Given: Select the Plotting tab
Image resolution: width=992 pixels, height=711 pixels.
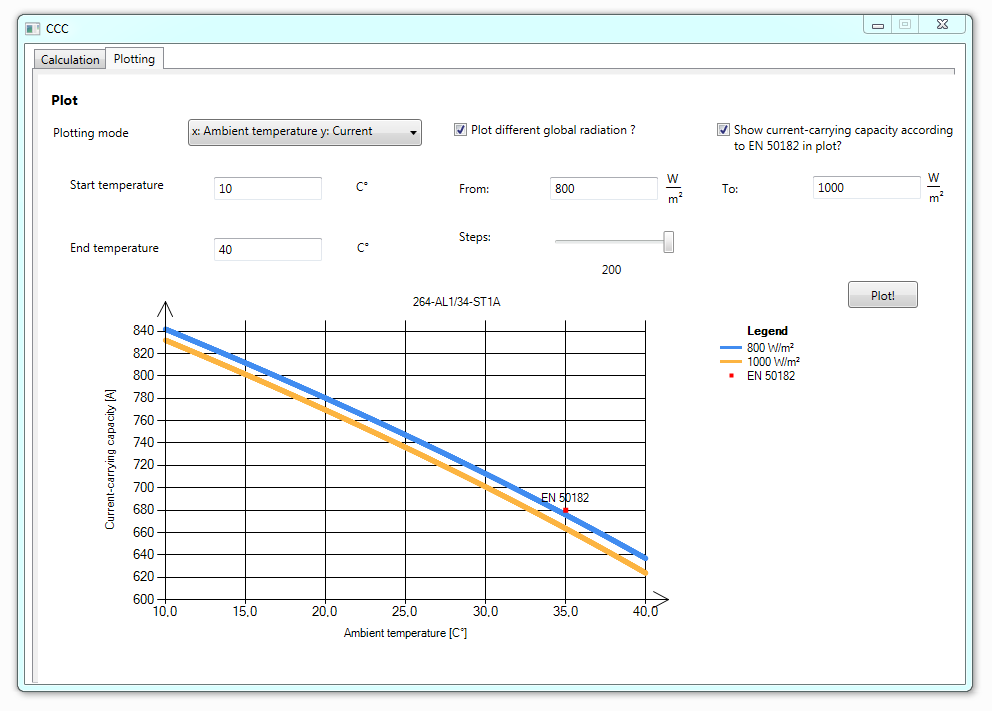Looking at the screenshot, I should click(x=134, y=59).
